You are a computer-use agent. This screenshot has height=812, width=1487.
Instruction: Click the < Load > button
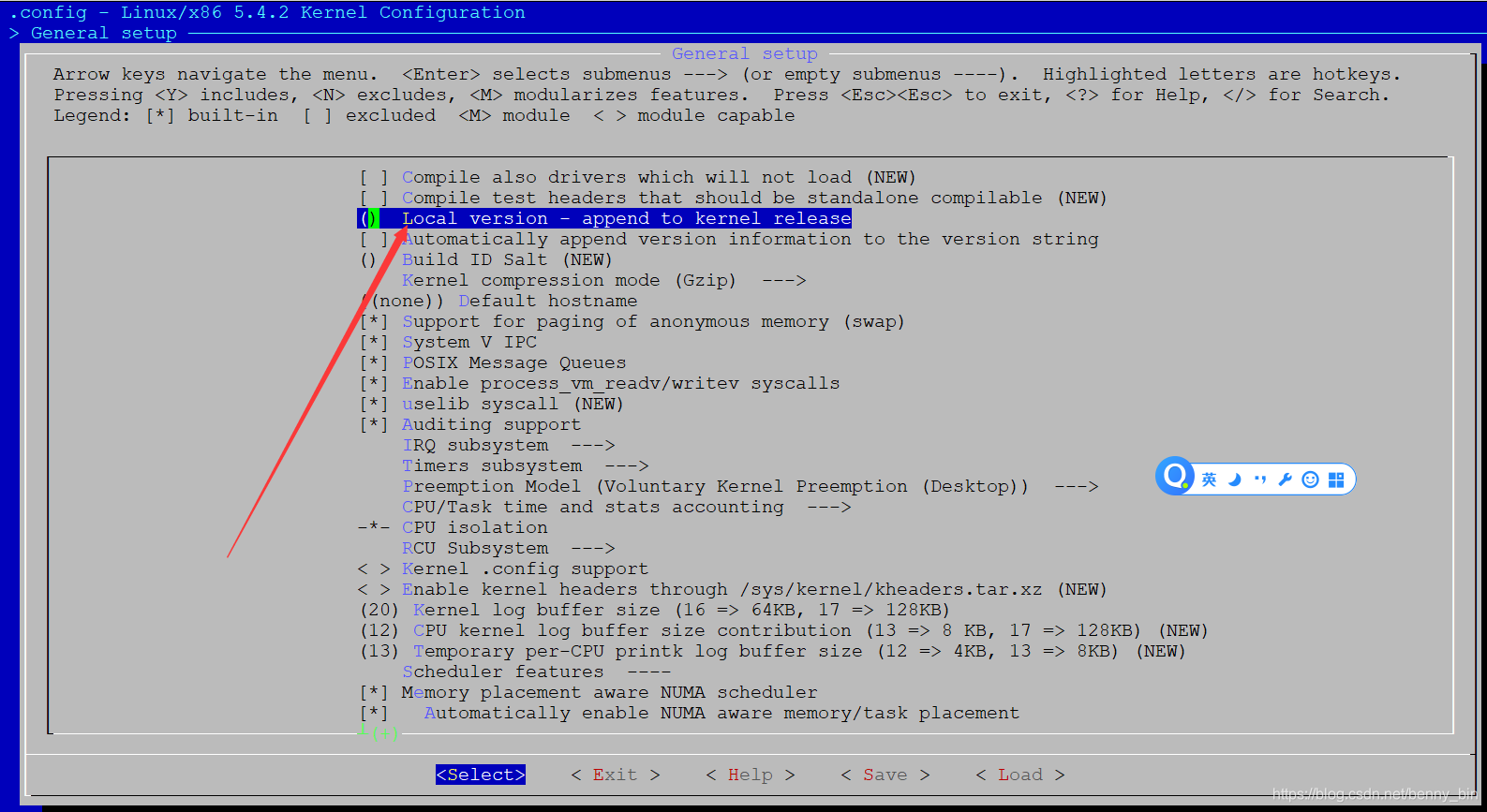tap(1020, 775)
